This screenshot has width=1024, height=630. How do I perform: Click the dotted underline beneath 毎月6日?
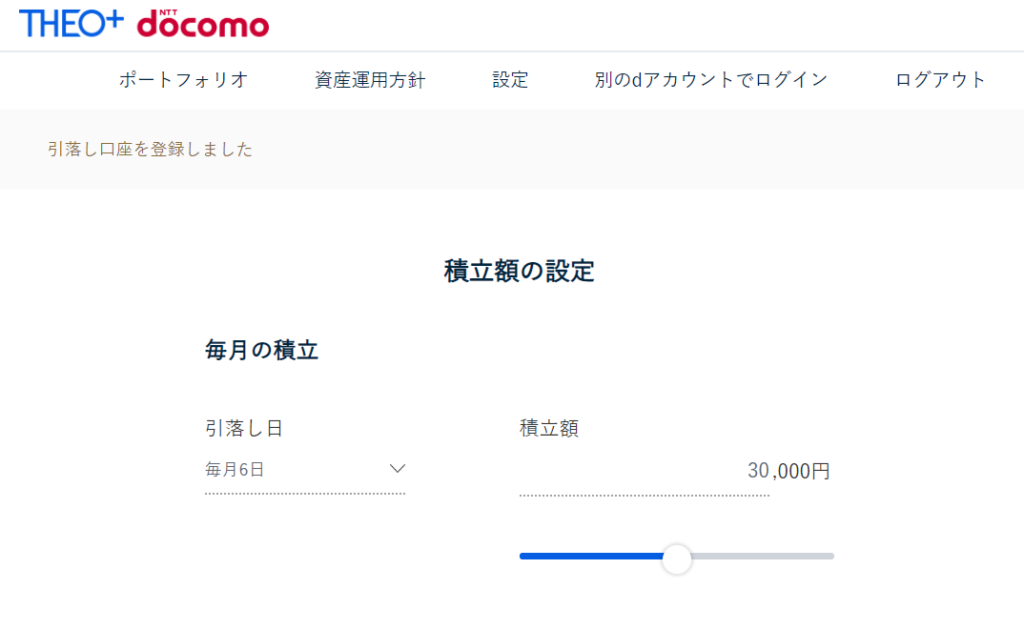tap(305, 494)
